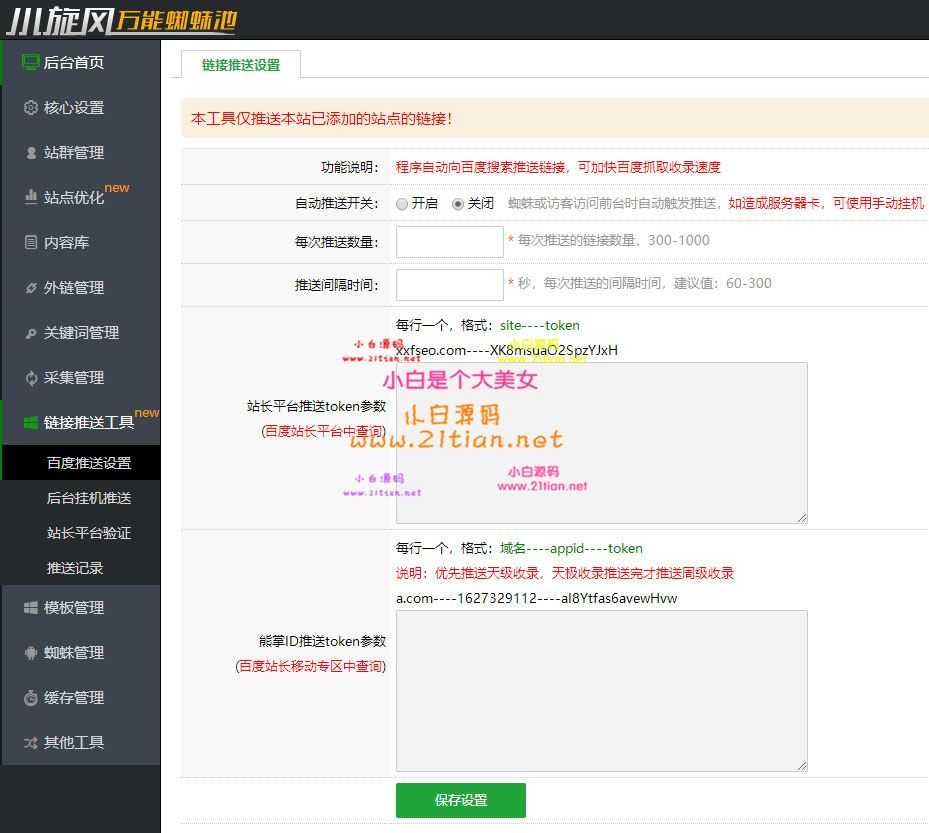Click the document icon beside 内容库
The width and height of the screenshot is (929, 833).
tap(31, 242)
